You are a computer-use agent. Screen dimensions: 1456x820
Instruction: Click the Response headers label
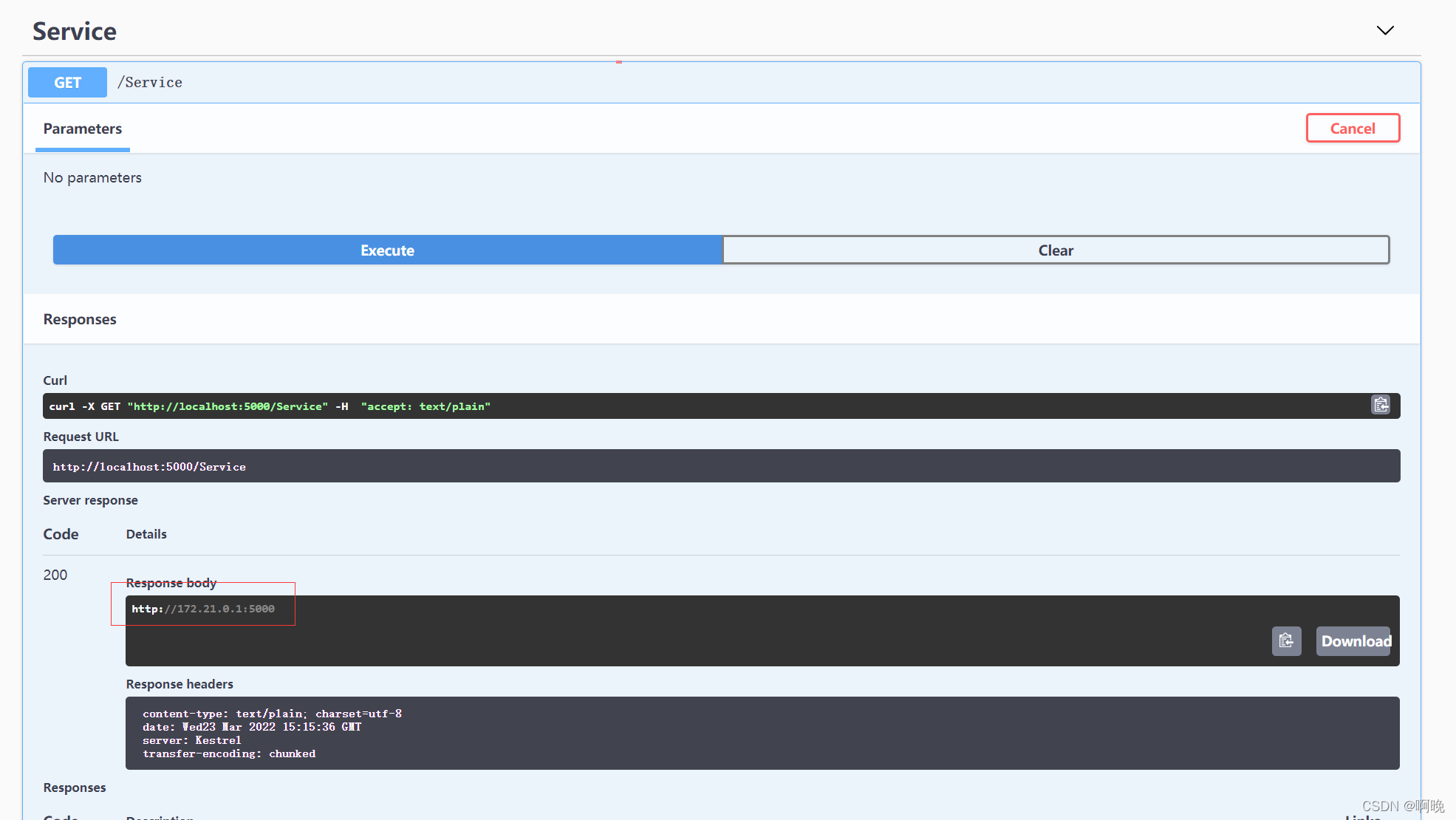180,684
